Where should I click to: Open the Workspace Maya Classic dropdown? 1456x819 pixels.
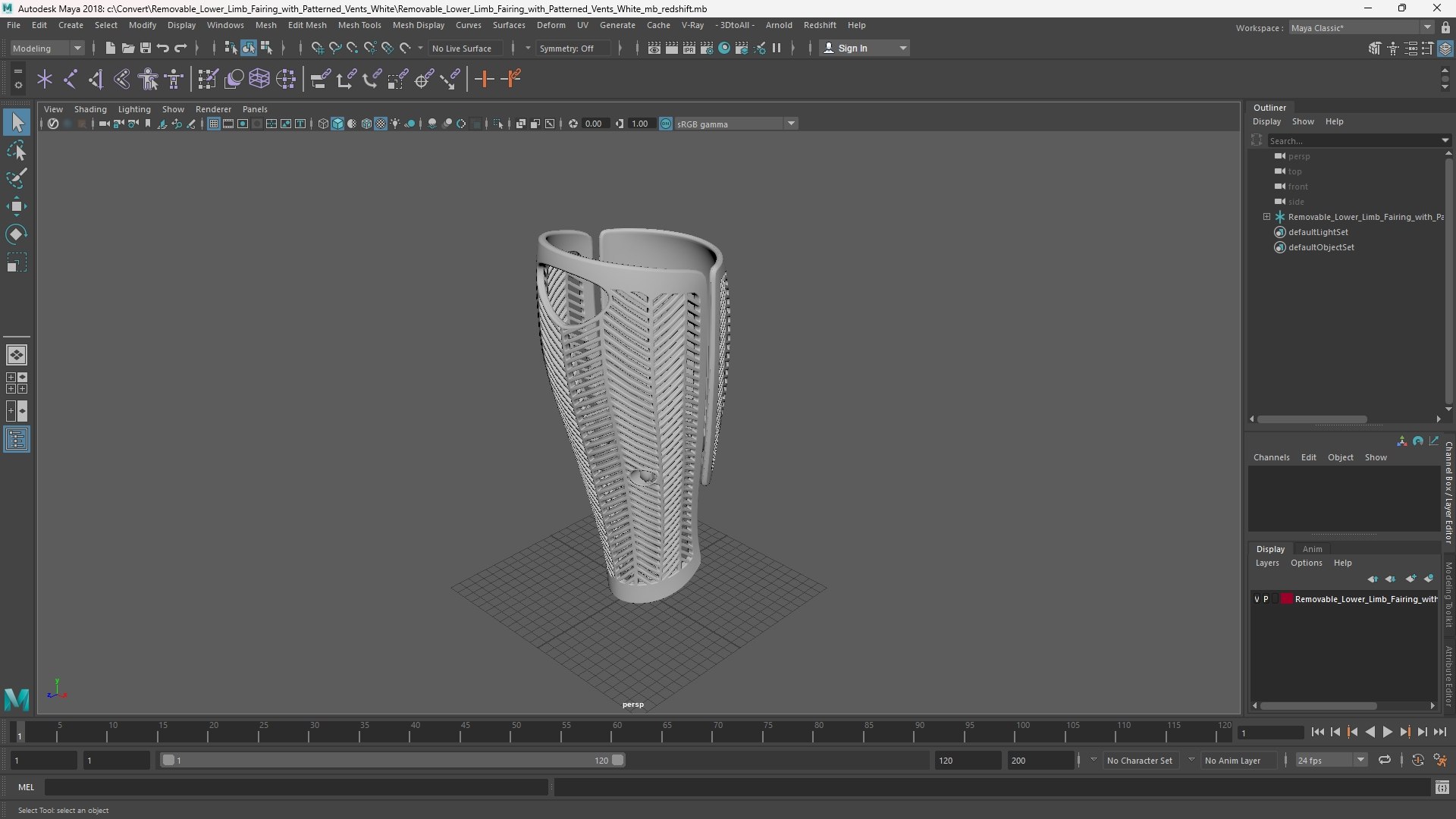pos(1361,27)
